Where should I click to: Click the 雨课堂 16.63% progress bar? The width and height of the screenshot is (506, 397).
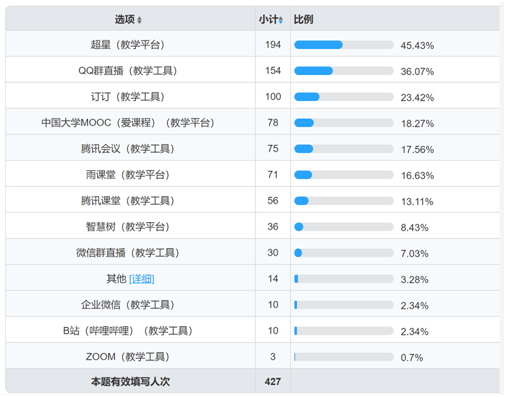click(344, 175)
